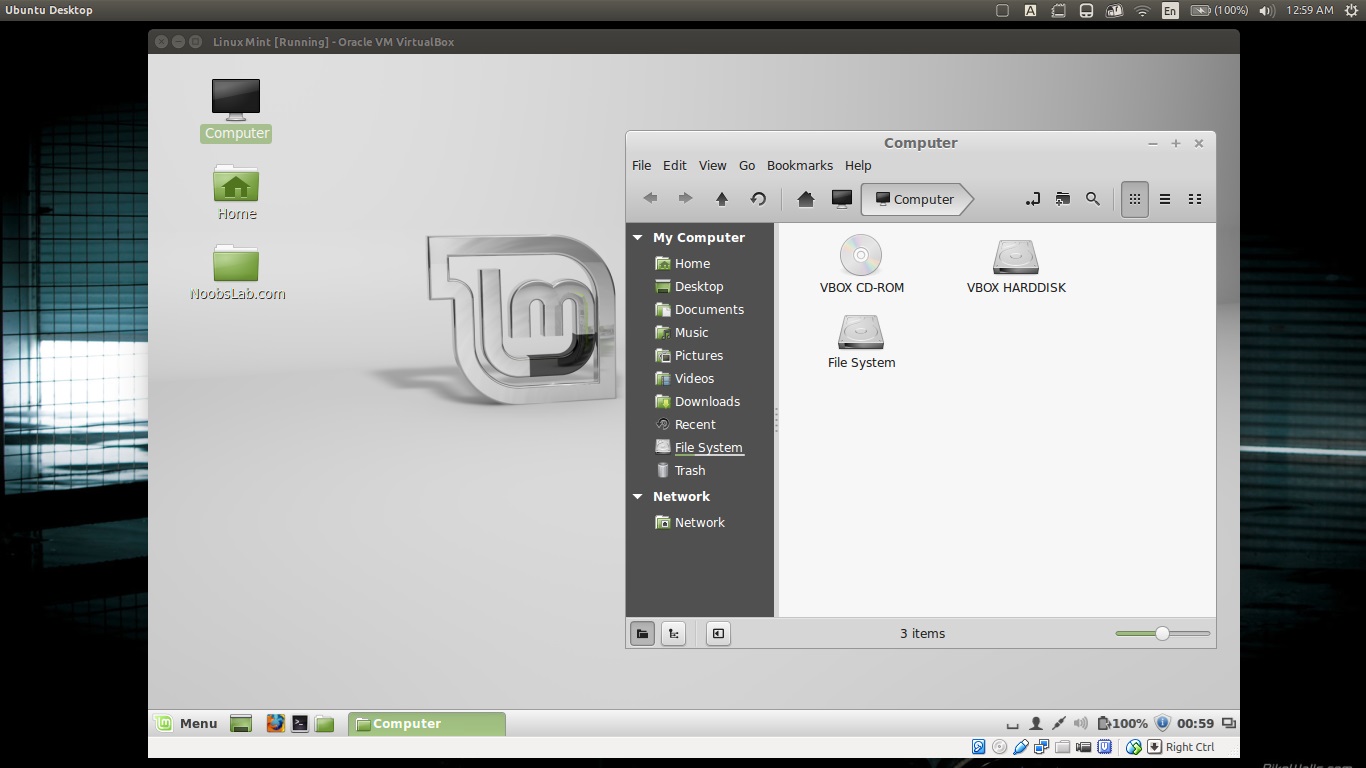Viewport: 1366px width, 768px height.
Task: Show the places sidebar pane
Action: click(643, 633)
